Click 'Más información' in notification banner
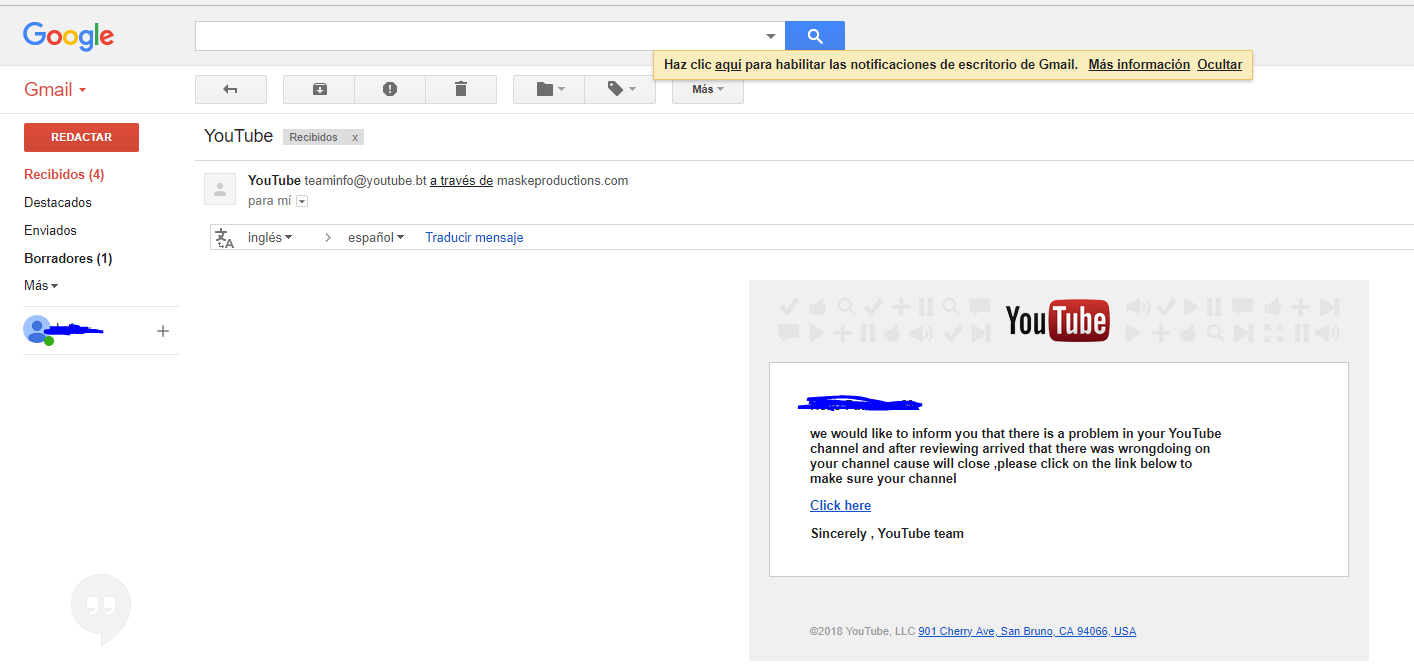This screenshot has width=1414, height=666. pyautogui.click(x=1139, y=64)
